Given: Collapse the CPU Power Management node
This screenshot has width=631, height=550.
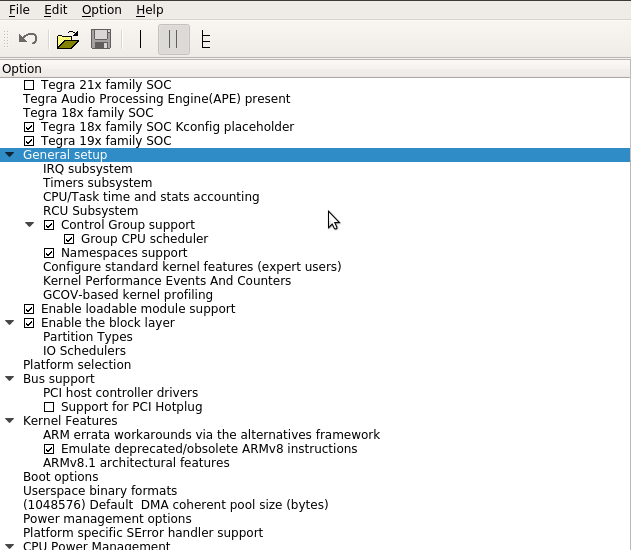Looking at the screenshot, I should 10,546.
